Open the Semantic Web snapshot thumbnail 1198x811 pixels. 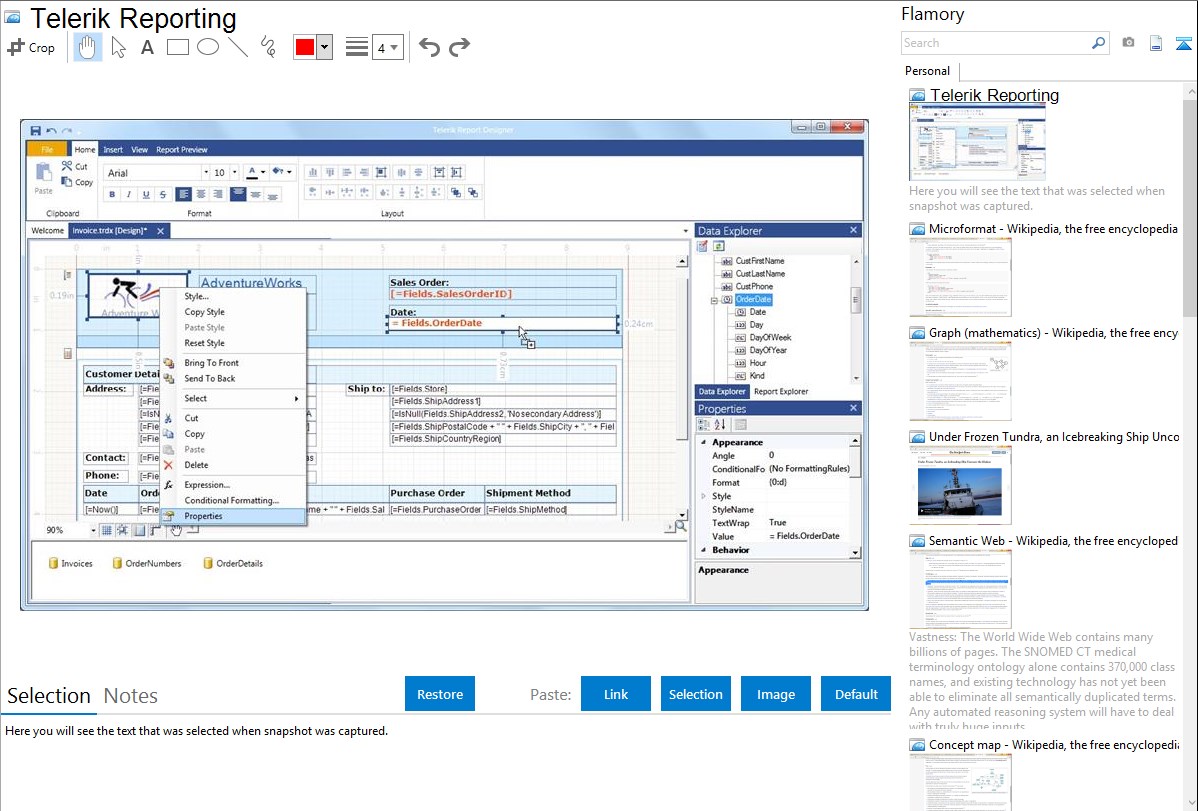(x=960, y=589)
